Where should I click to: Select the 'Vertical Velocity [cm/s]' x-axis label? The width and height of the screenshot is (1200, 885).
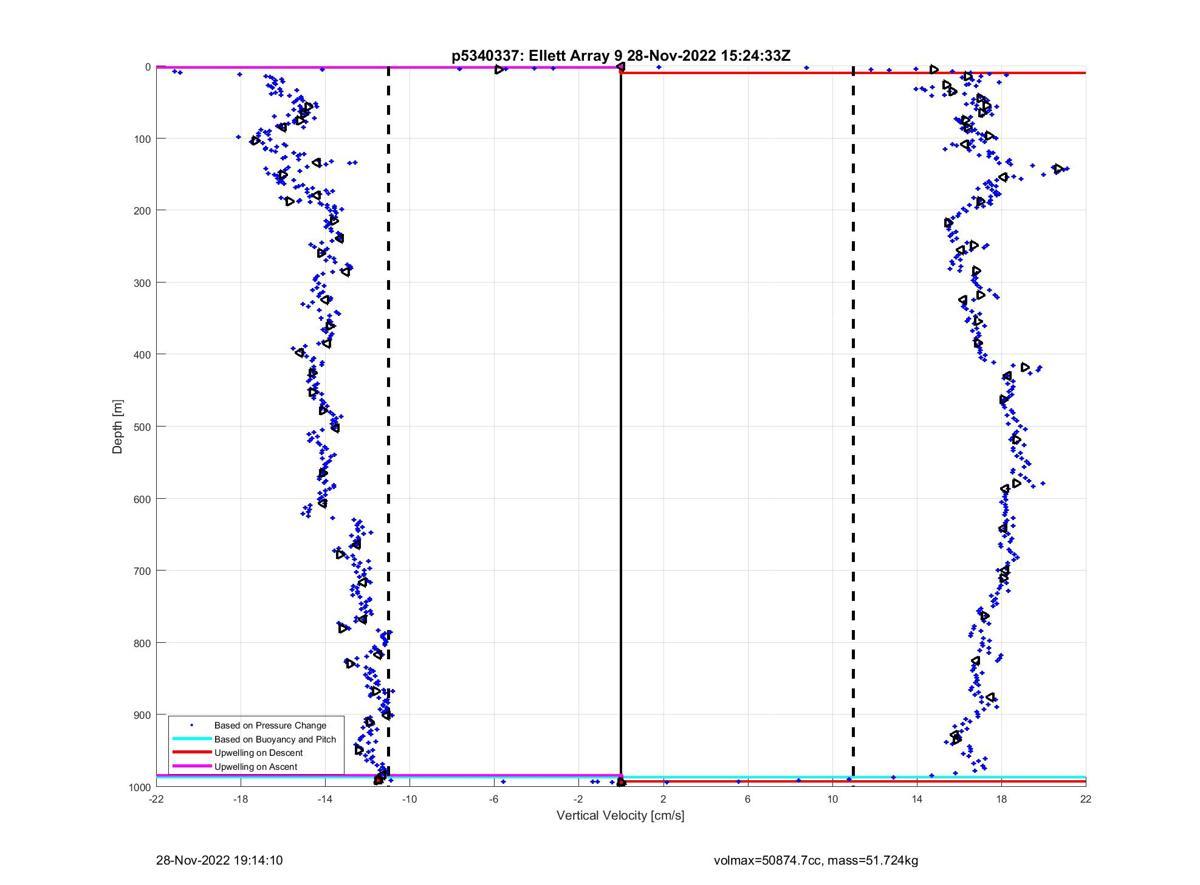620,816
